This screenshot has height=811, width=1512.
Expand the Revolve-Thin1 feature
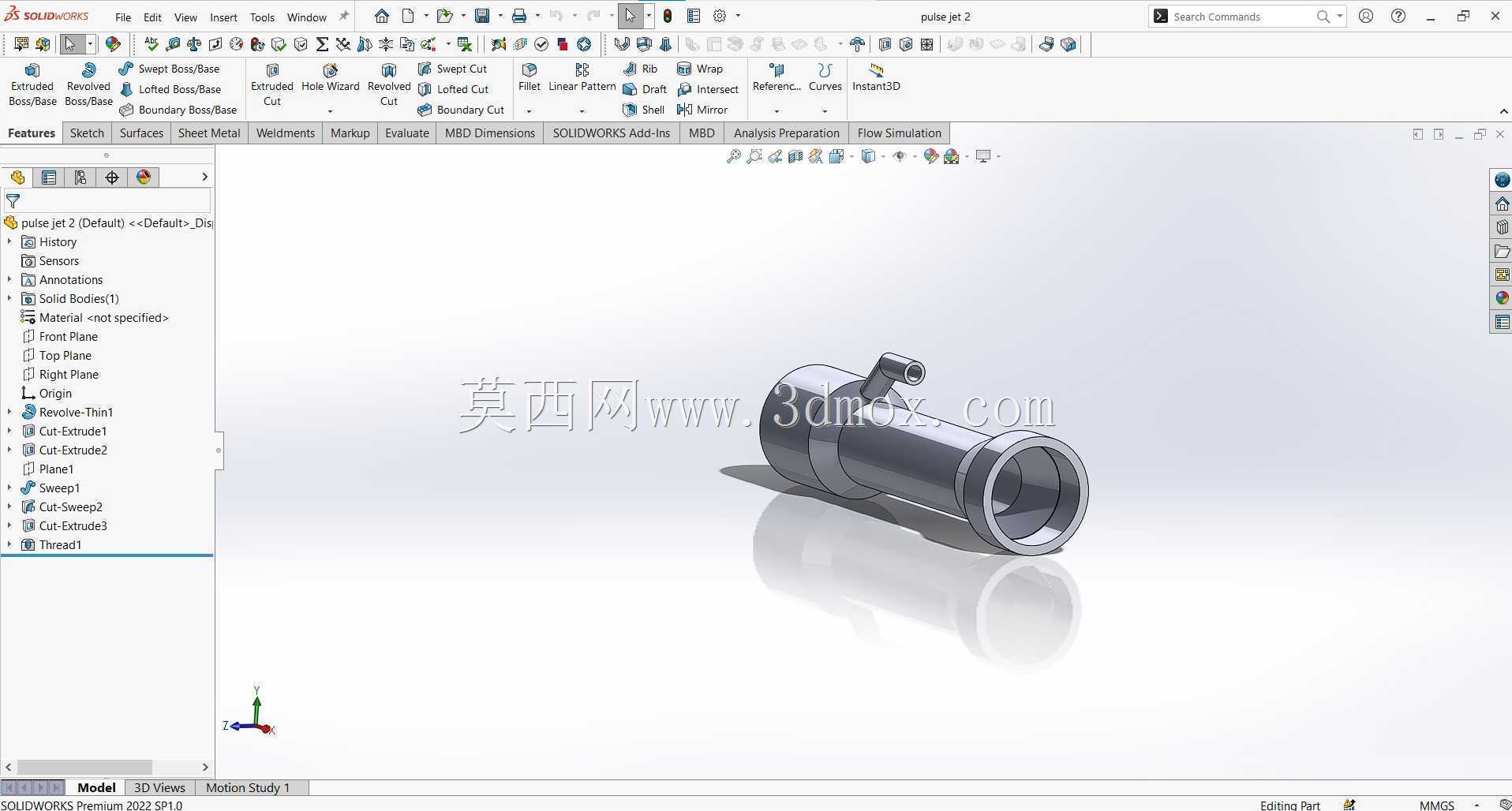[9, 413]
